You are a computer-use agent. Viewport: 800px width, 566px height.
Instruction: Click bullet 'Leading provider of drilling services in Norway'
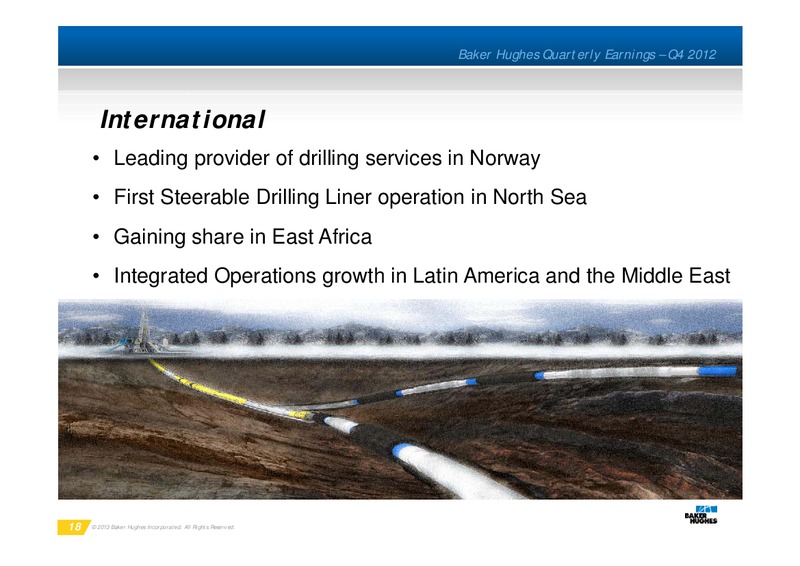coord(327,158)
